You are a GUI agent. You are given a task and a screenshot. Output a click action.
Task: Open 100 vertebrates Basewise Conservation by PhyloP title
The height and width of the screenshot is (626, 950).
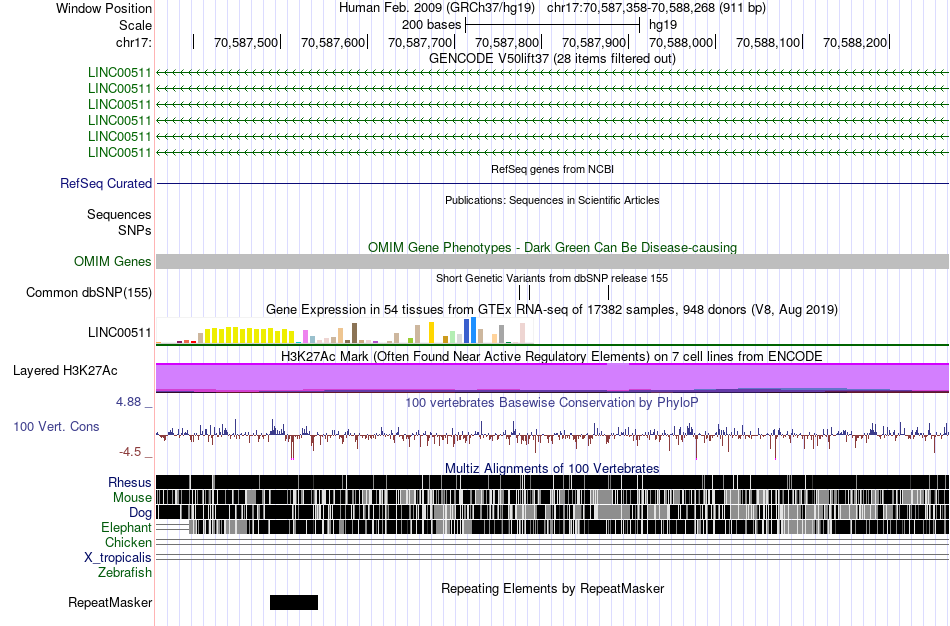click(552, 402)
